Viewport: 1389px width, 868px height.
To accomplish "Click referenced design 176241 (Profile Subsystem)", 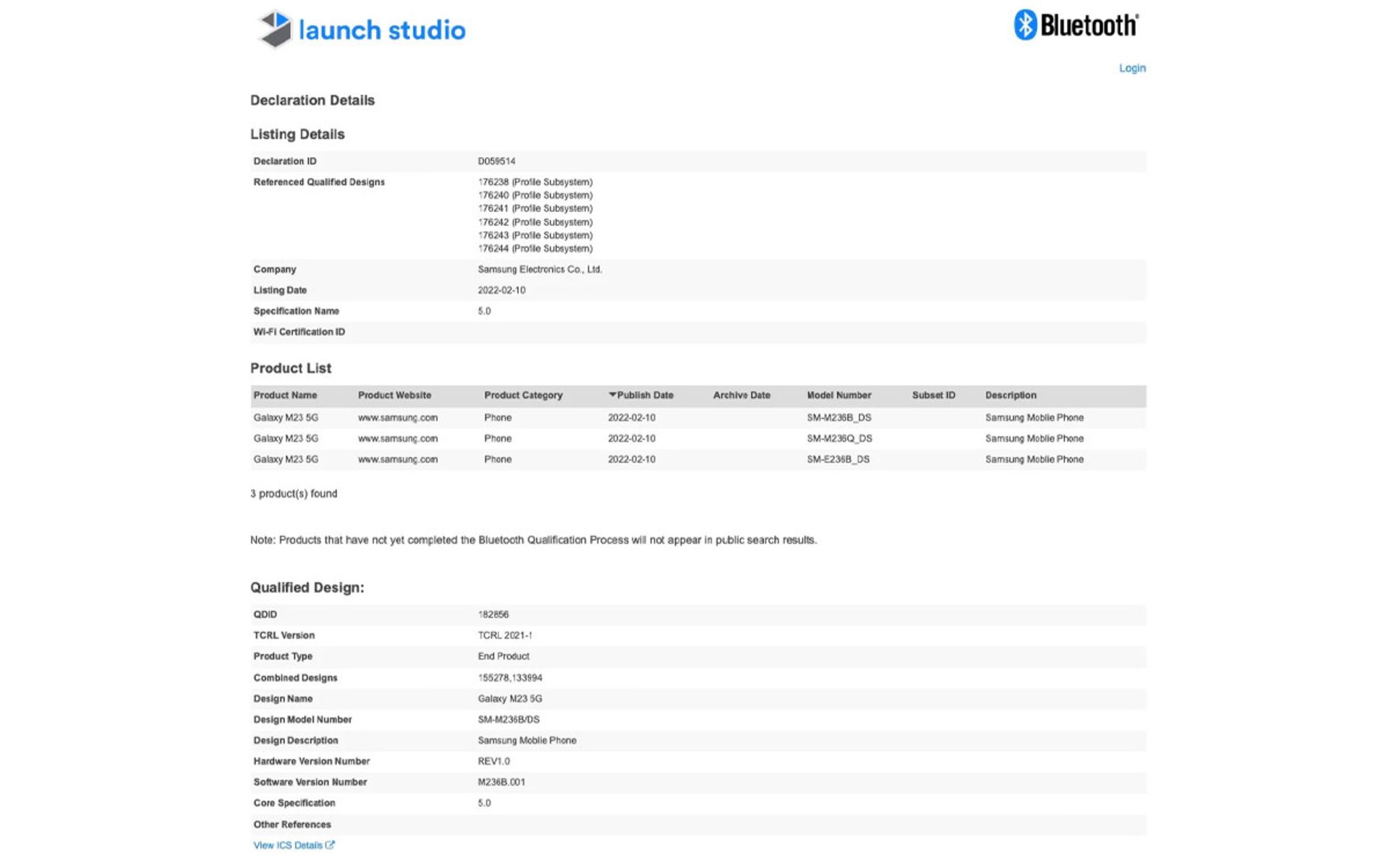I will coord(535,208).
